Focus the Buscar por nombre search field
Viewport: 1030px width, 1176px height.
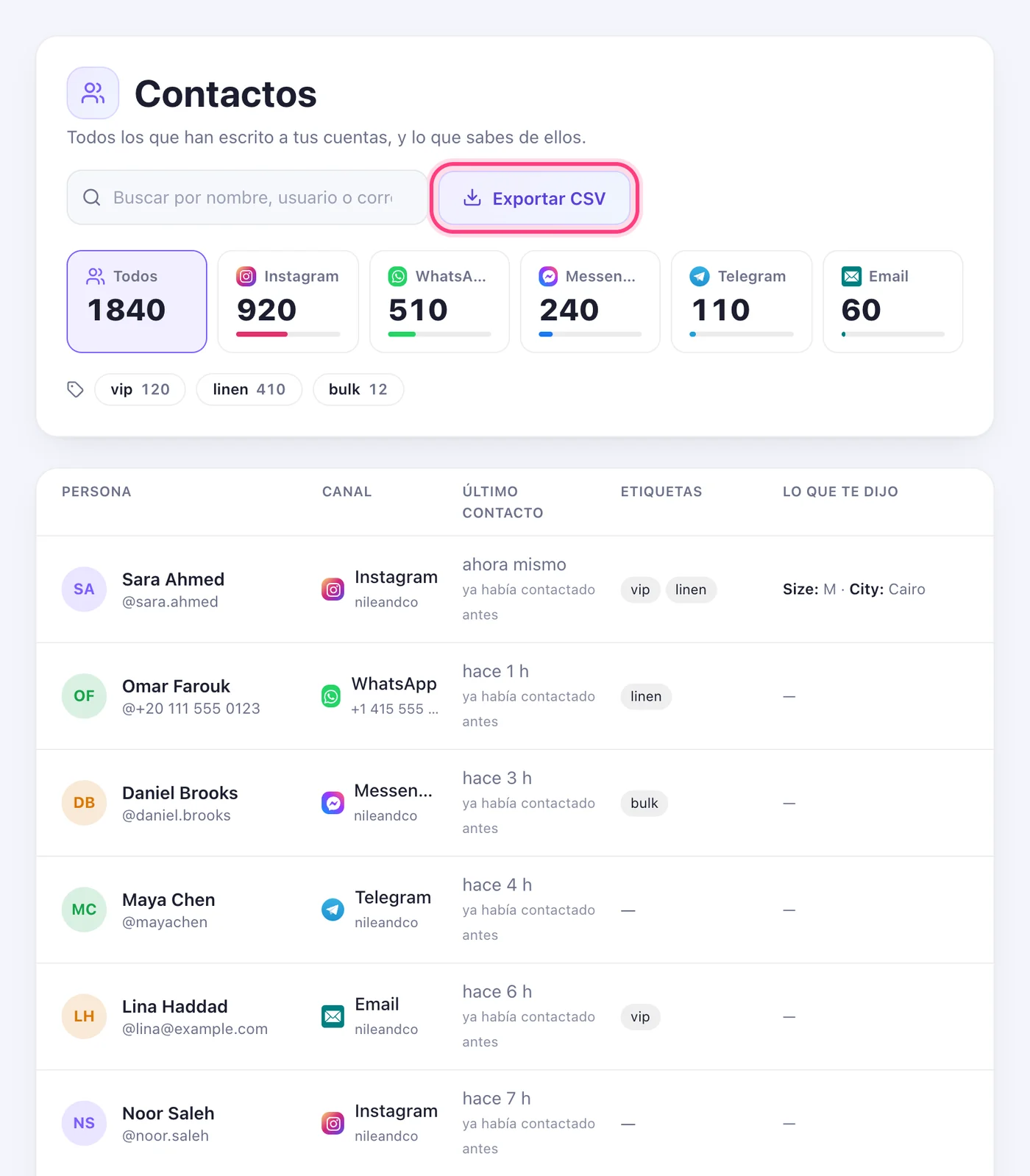(x=247, y=197)
